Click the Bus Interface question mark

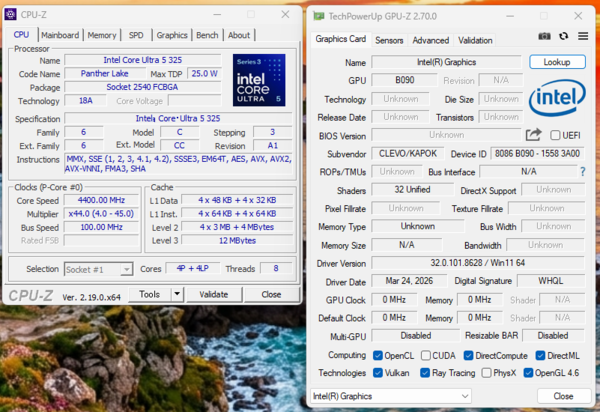pos(582,172)
